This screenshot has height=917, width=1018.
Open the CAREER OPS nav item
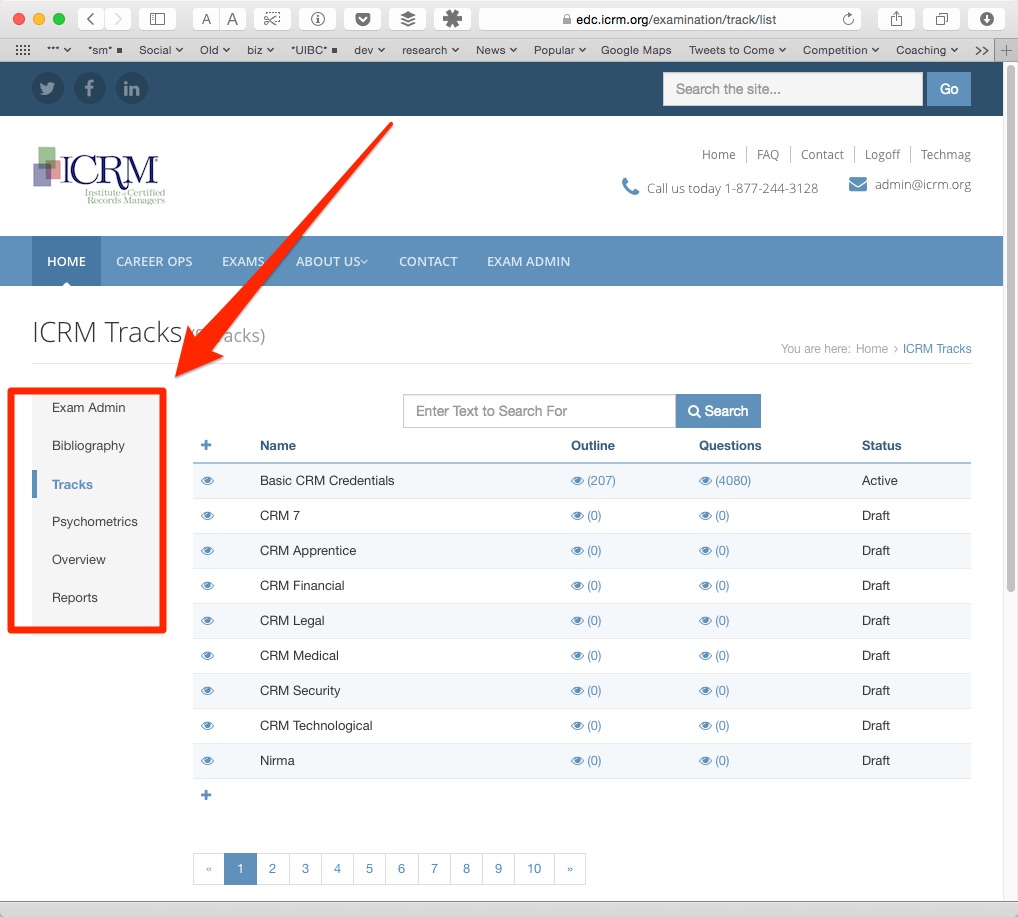[154, 261]
